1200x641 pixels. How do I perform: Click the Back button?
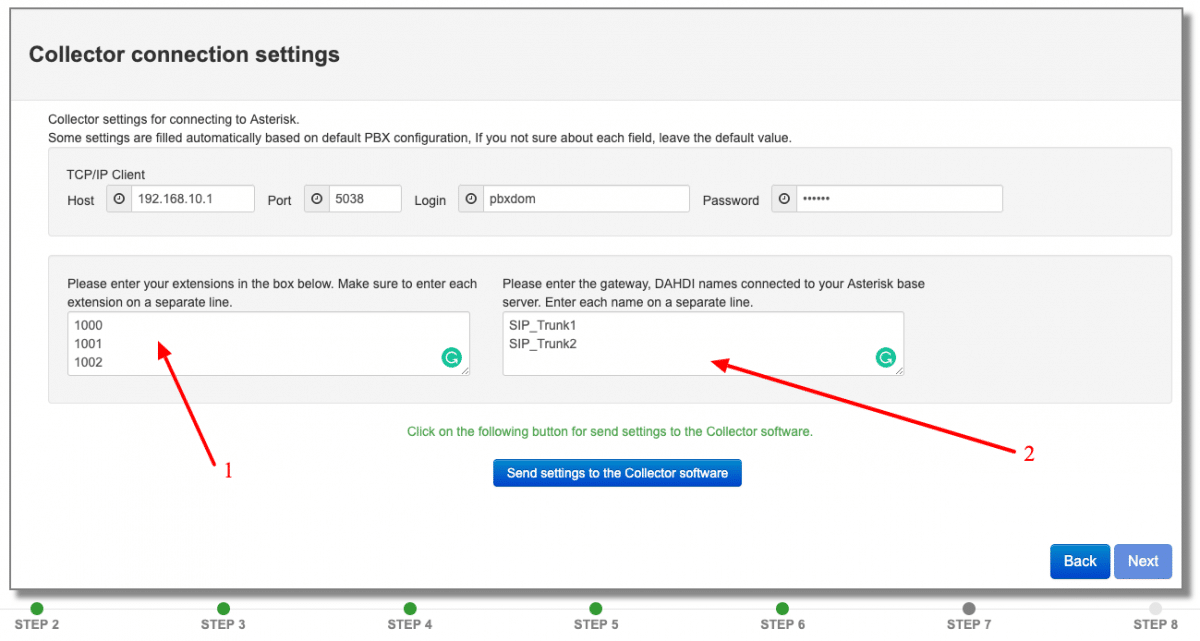tap(1080, 561)
